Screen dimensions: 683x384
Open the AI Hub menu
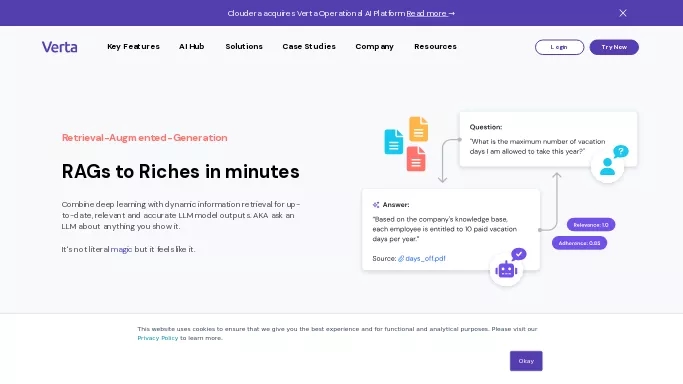click(192, 47)
